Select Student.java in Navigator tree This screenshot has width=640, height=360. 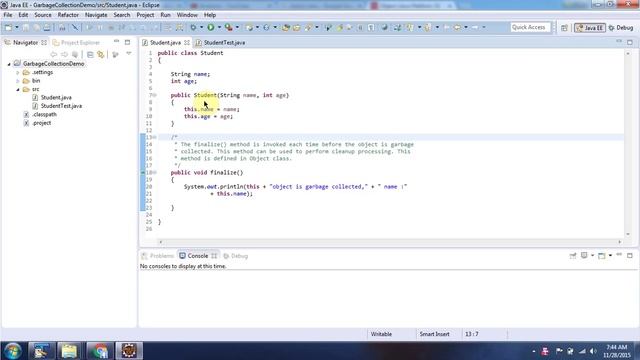(56, 98)
